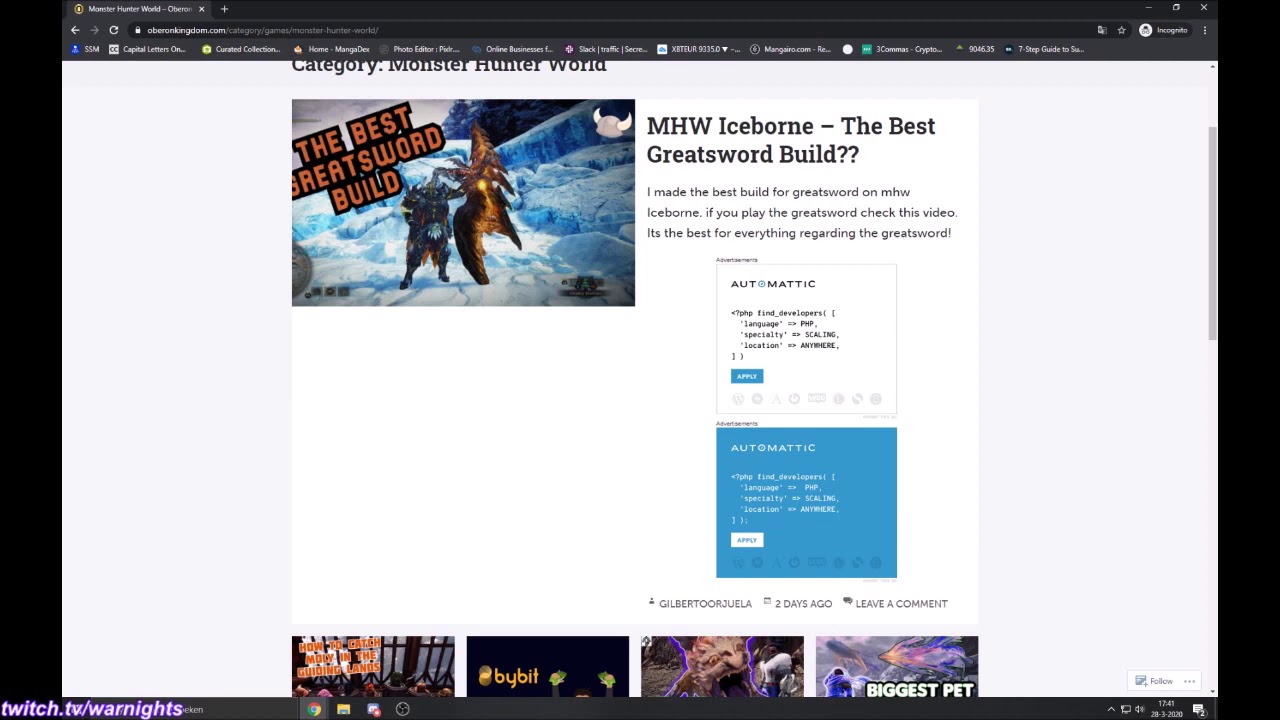Screen dimensions: 1280x720
Task: Bookmark this page with the star icon
Action: click(x=1121, y=30)
